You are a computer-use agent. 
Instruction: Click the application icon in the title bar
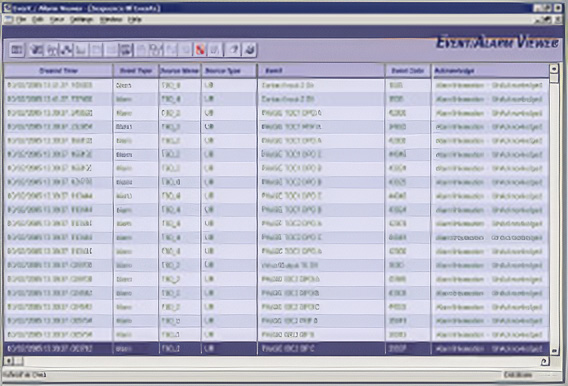point(8,8)
